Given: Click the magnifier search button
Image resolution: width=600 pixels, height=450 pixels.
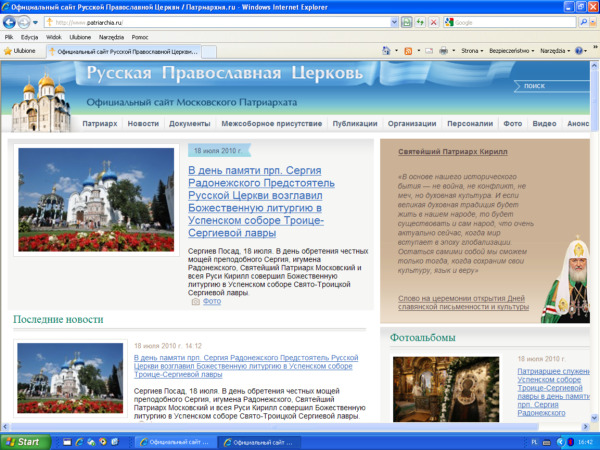Looking at the screenshot, I should click(x=584, y=23).
